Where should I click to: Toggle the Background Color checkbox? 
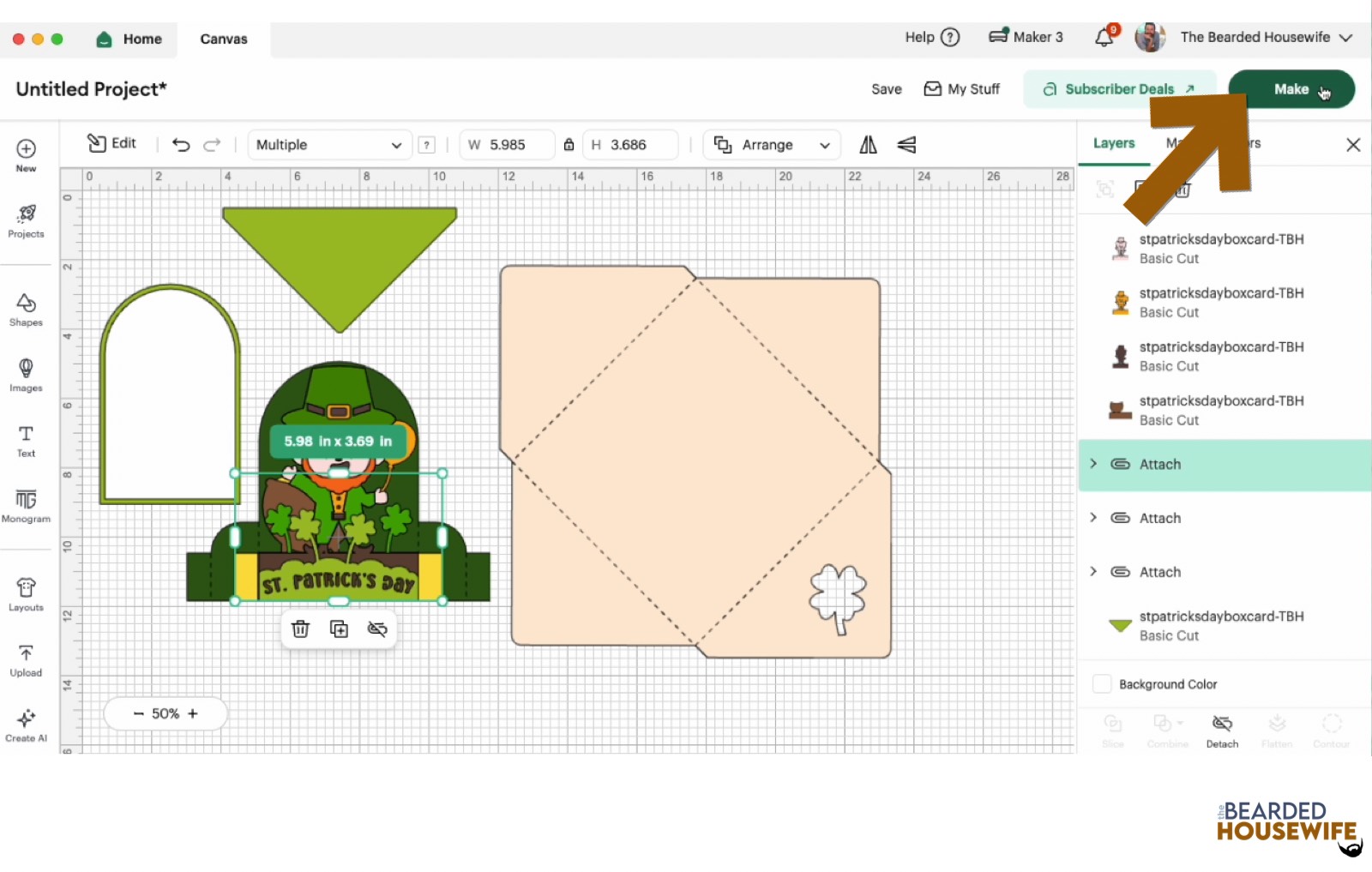tap(1102, 684)
